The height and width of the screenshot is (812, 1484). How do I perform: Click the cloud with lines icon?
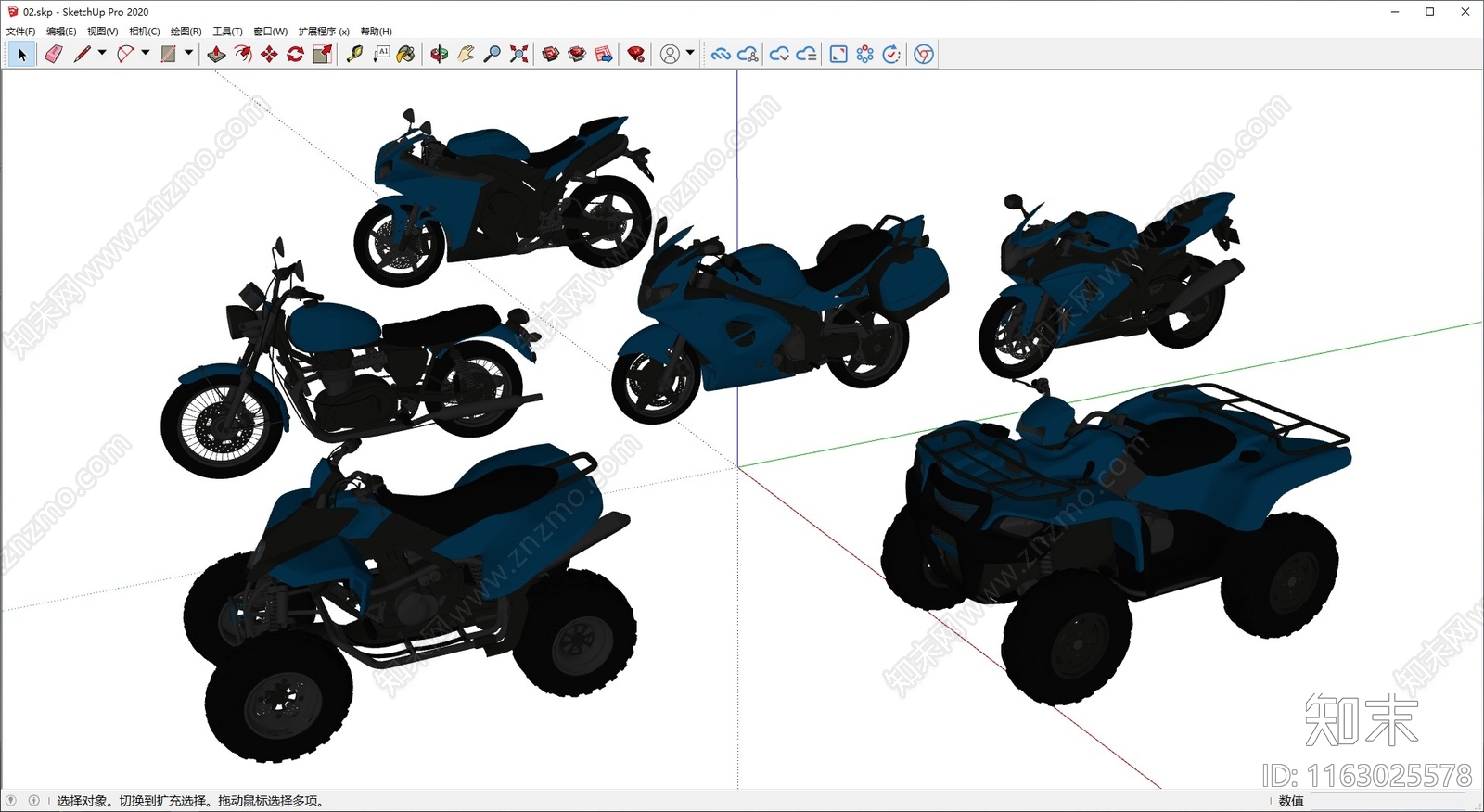point(806,55)
